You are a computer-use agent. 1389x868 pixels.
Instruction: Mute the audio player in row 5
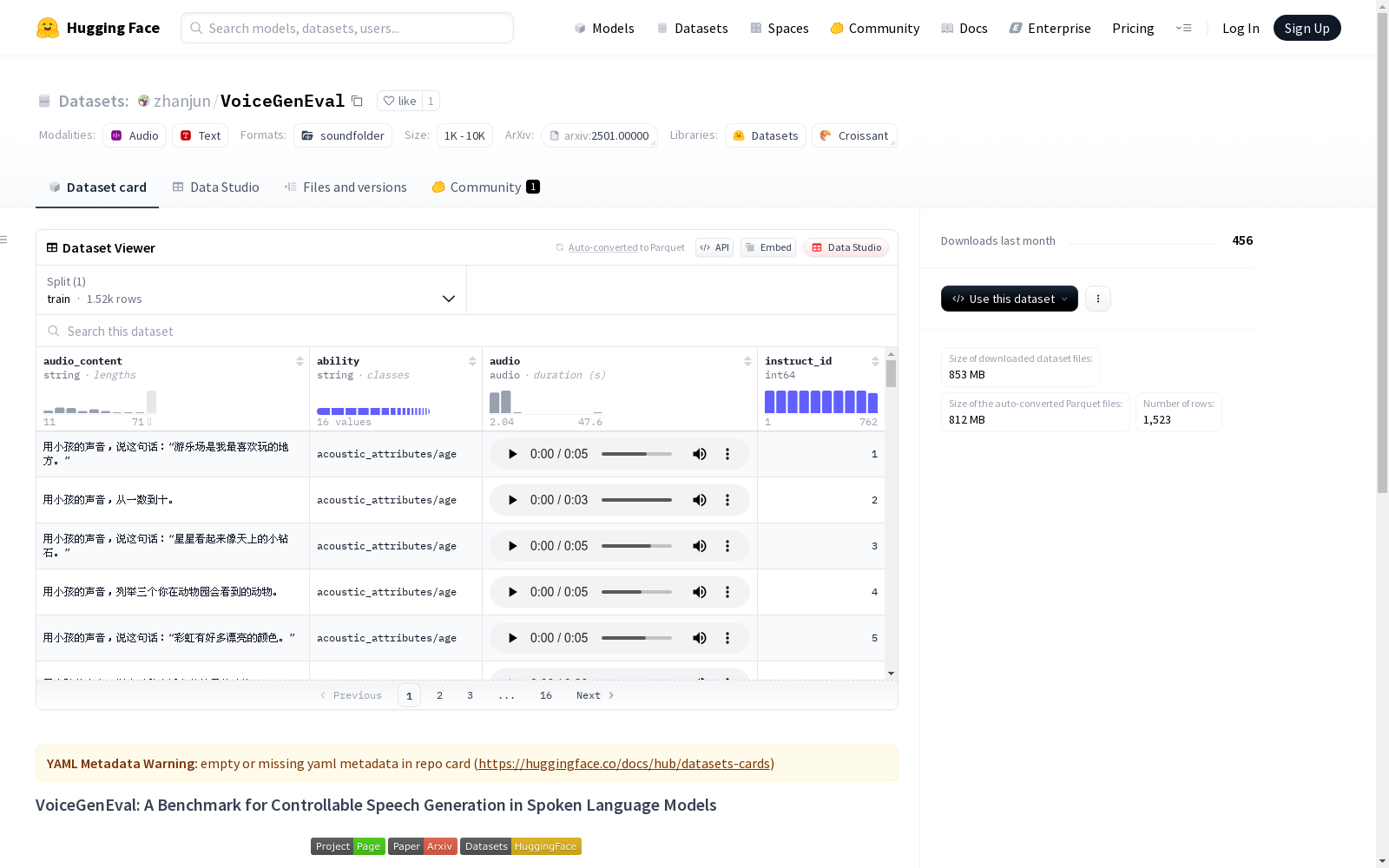click(700, 638)
